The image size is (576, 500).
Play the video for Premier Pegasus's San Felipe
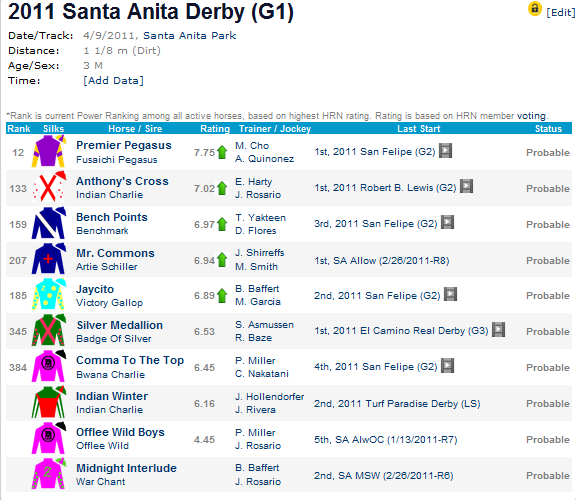point(445,151)
